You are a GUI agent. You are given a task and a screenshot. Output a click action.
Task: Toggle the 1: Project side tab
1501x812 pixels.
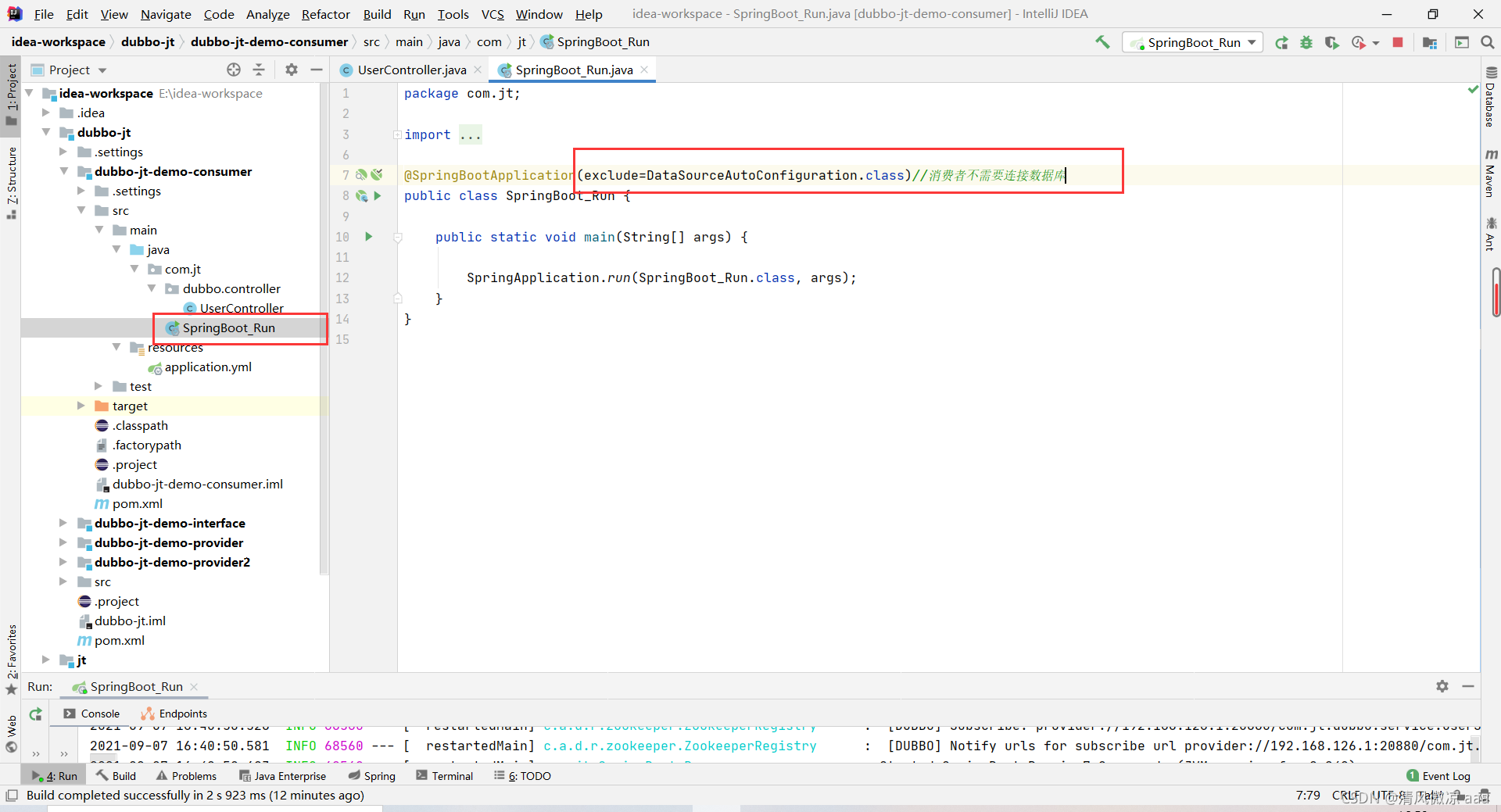(11, 93)
